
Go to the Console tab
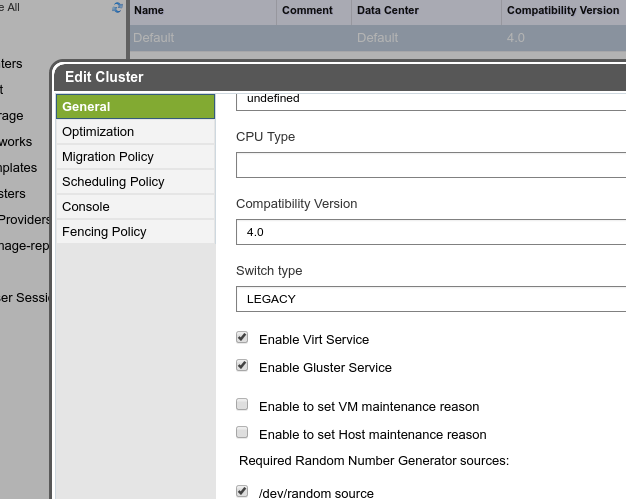click(x=135, y=207)
